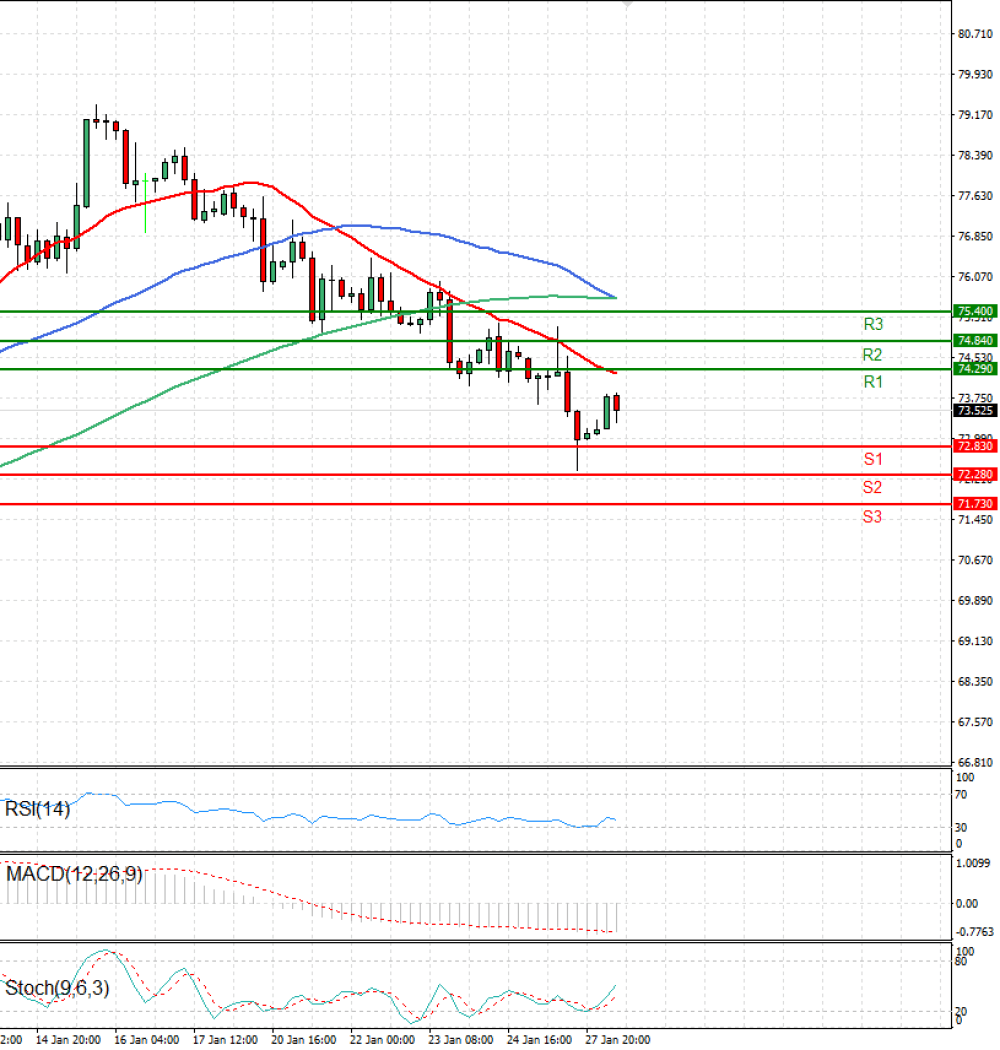Click the RSI(14) indicator label

coord(38,809)
